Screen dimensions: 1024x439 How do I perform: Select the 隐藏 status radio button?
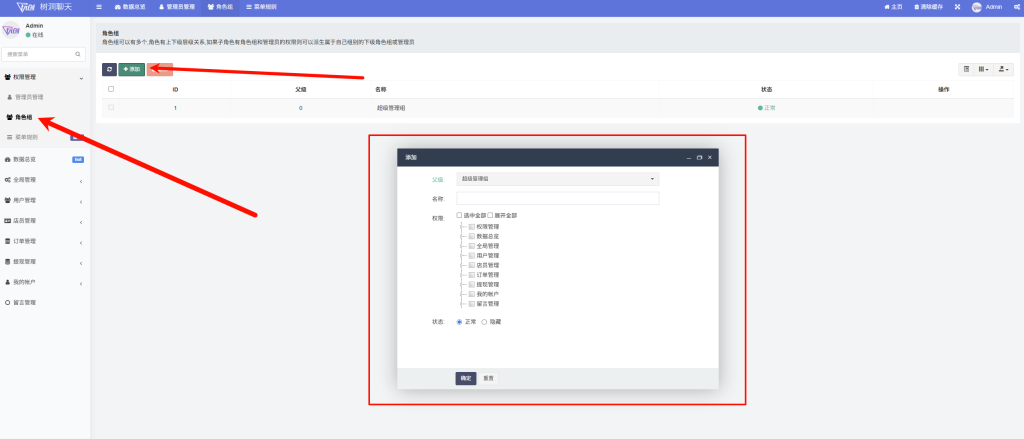tap(485, 322)
